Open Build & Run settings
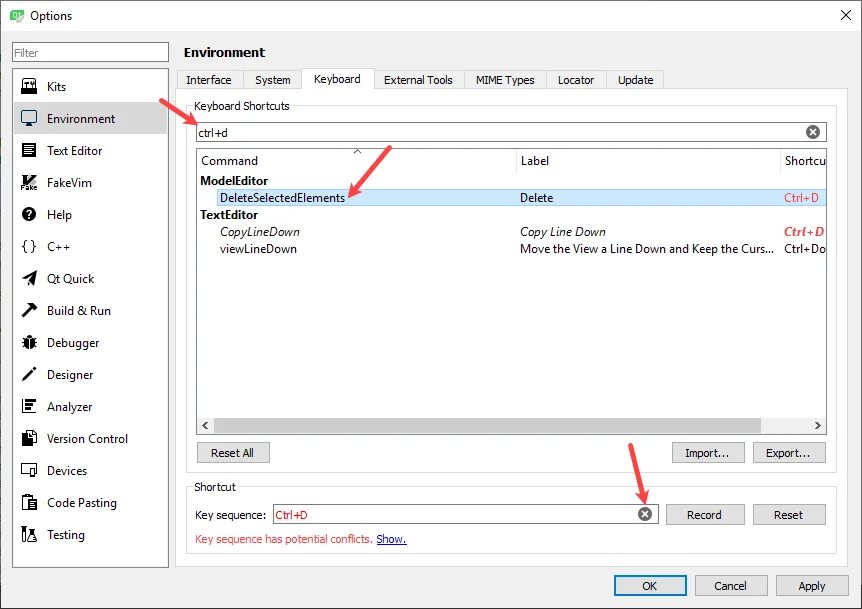 (90, 311)
